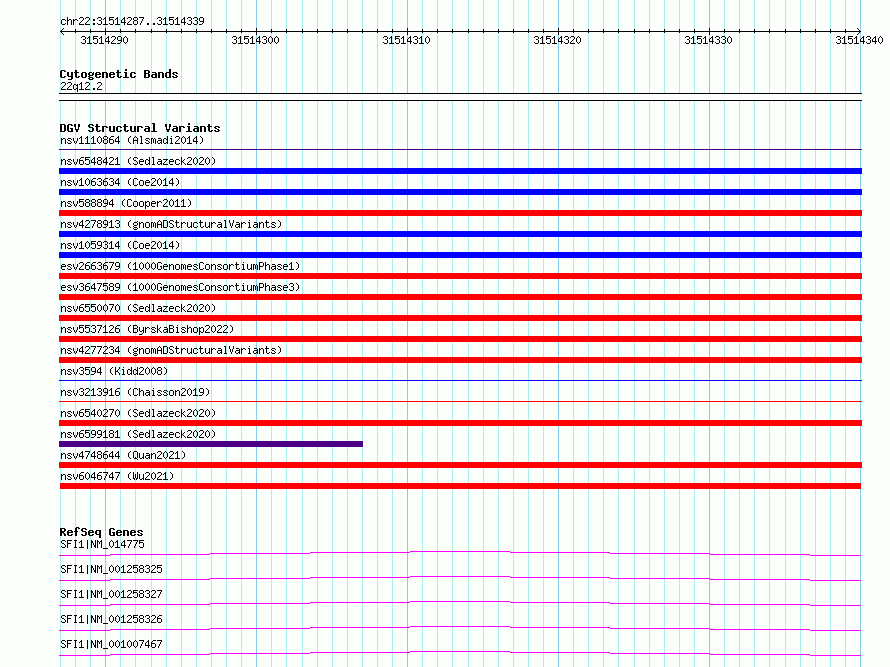This screenshot has width=890, height=667.
Task: Click the 31514340 ruler position label
Action: tap(859, 40)
